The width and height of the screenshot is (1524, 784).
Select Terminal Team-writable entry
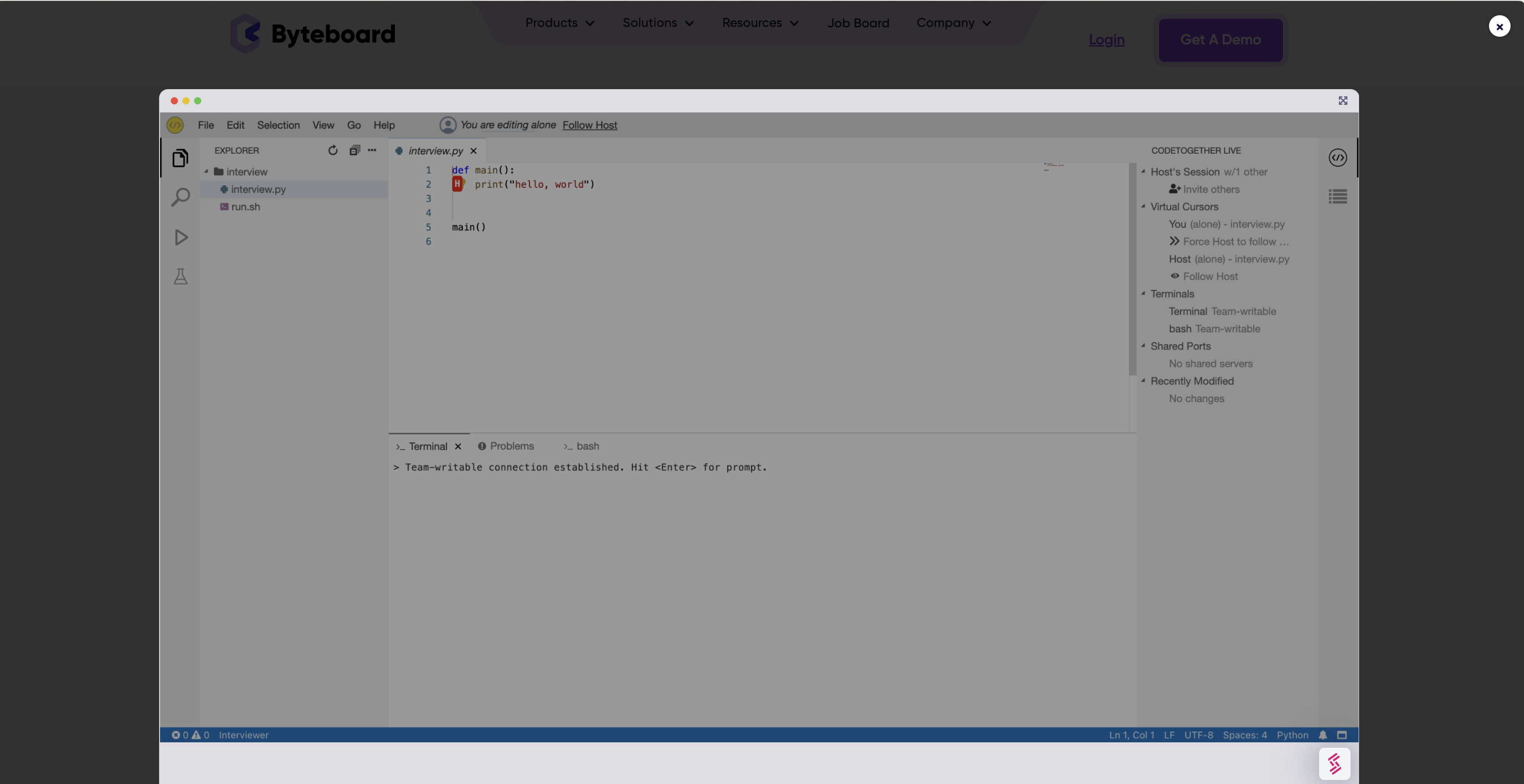click(x=1222, y=311)
